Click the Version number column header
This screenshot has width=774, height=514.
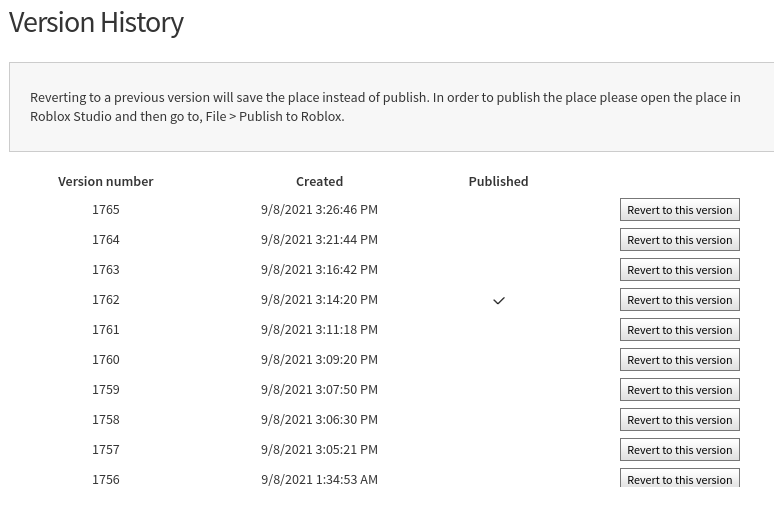tap(106, 182)
